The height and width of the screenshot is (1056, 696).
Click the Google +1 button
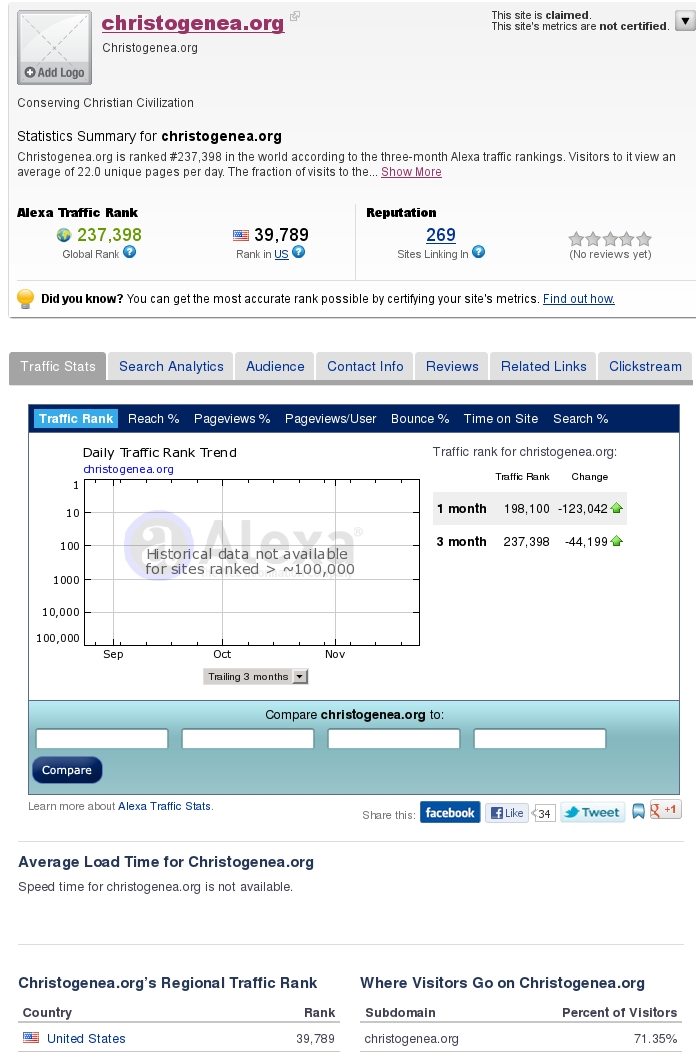point(665,810)
